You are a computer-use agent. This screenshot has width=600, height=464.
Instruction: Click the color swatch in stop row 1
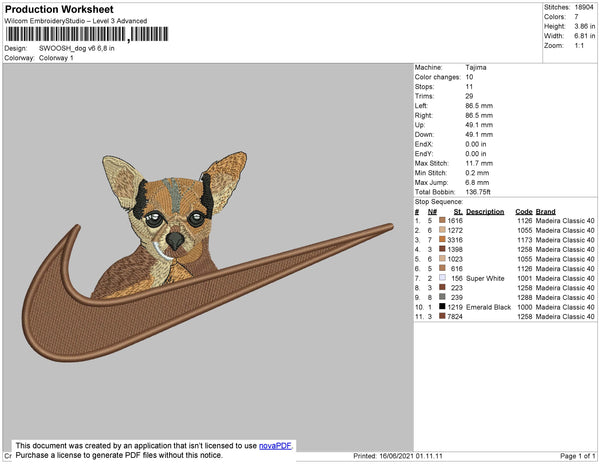[x=442, y=220]
